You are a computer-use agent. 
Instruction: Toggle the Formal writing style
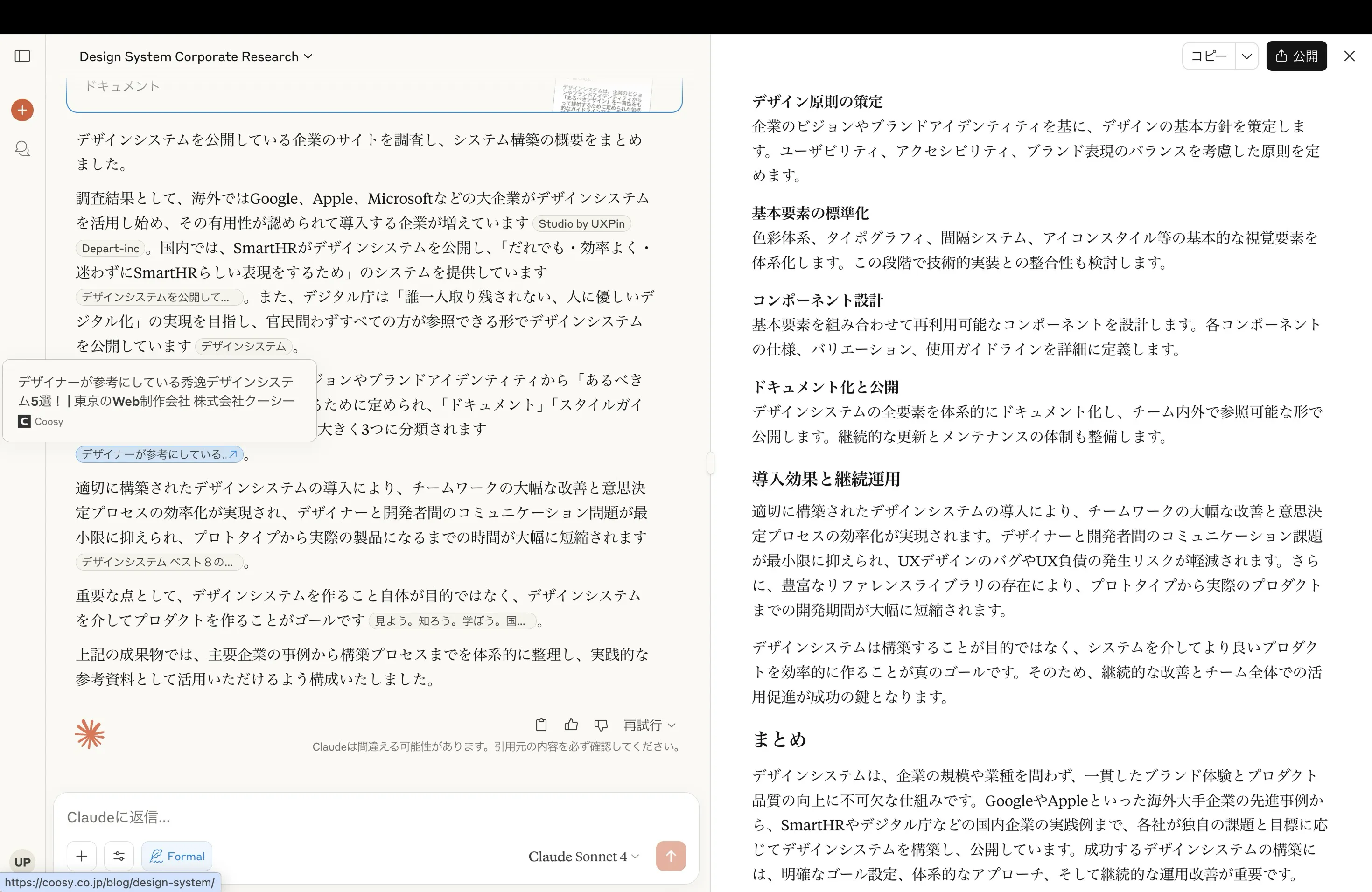tap(177, 856)
